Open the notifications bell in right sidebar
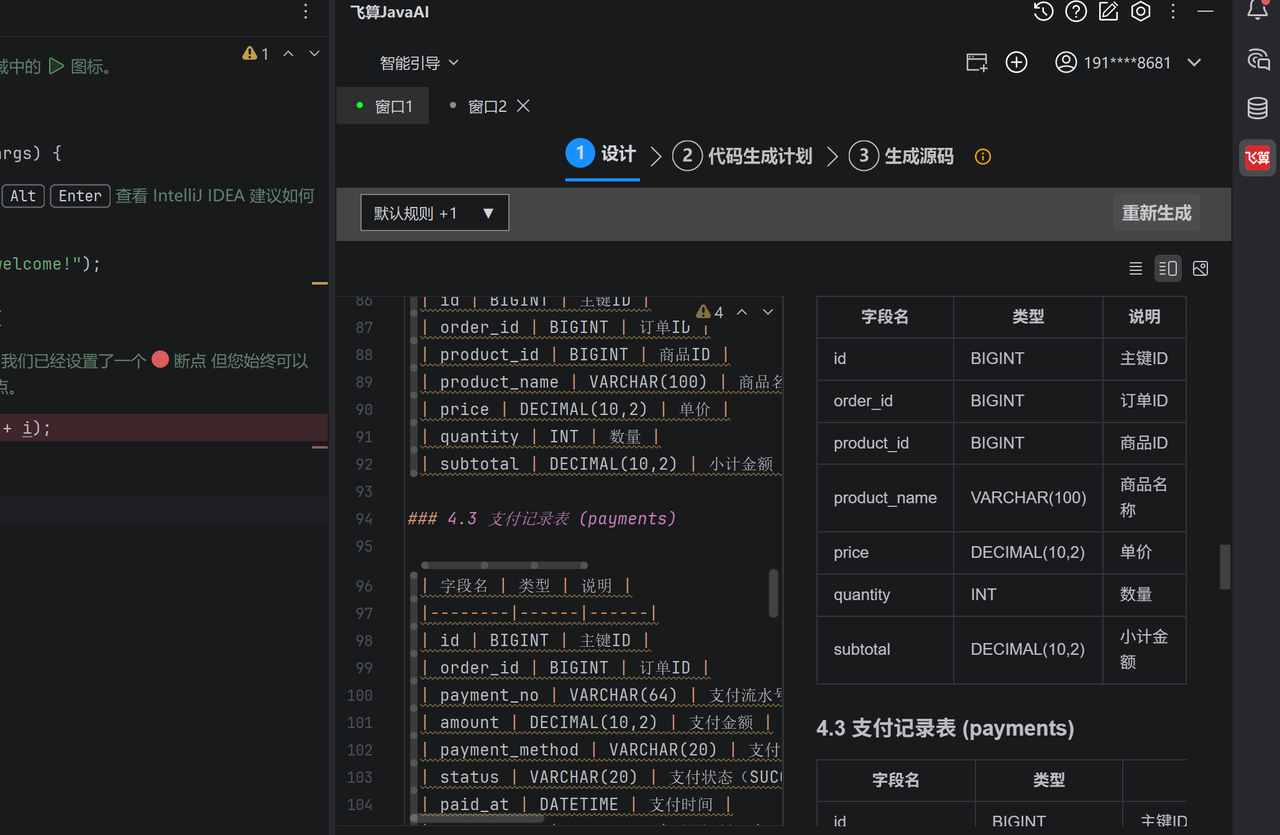 (1258, 10)
